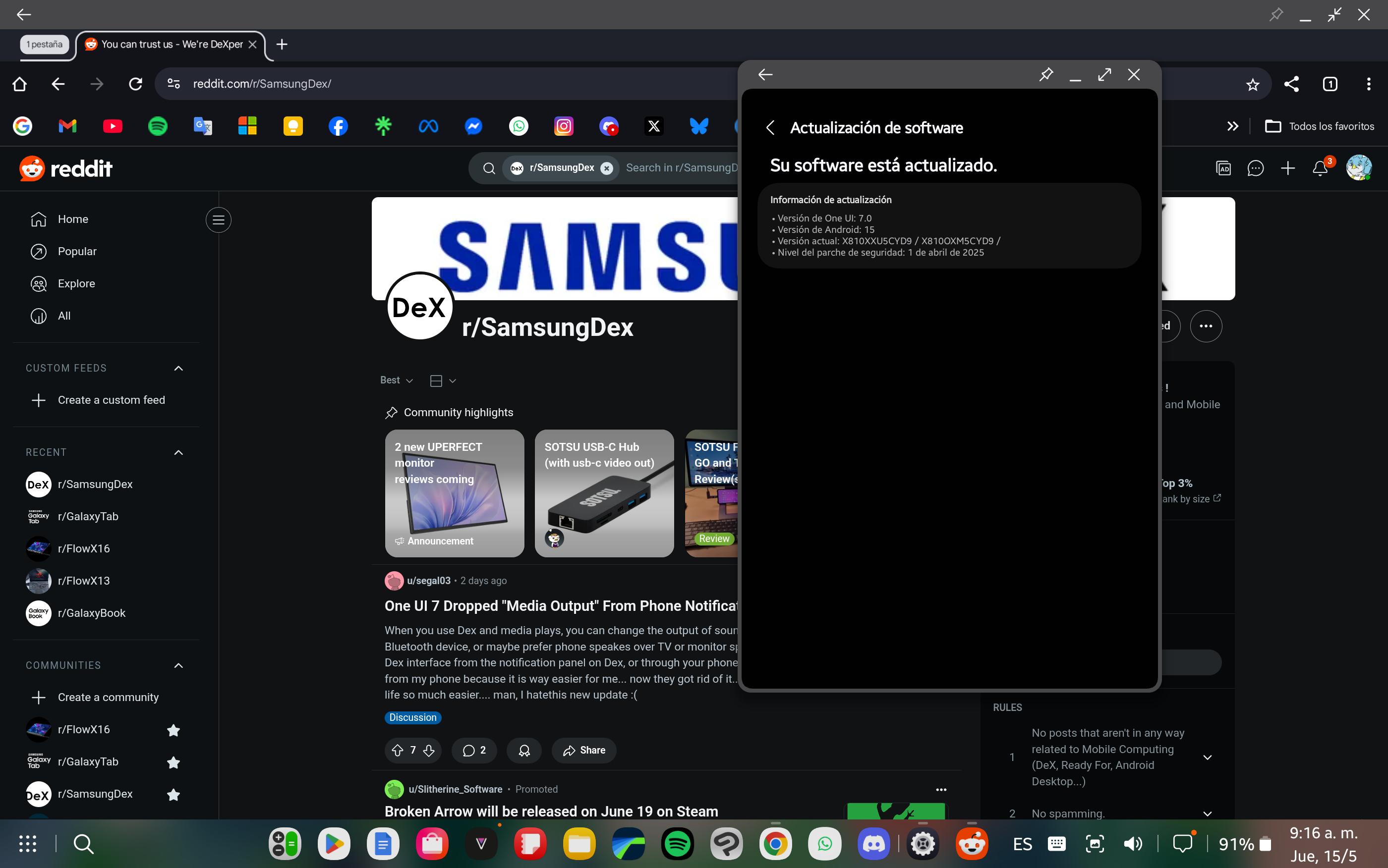Select Popular in Reddit sidebar
This screenshot has height=868, width=1388.
(106, 252)
